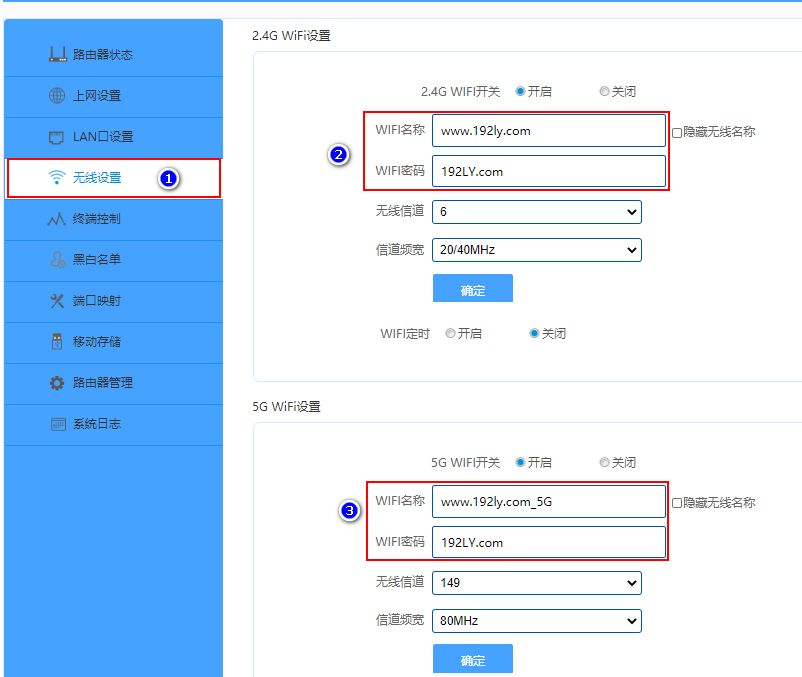Open 终端控制 menu item

(x=114, y=219)
